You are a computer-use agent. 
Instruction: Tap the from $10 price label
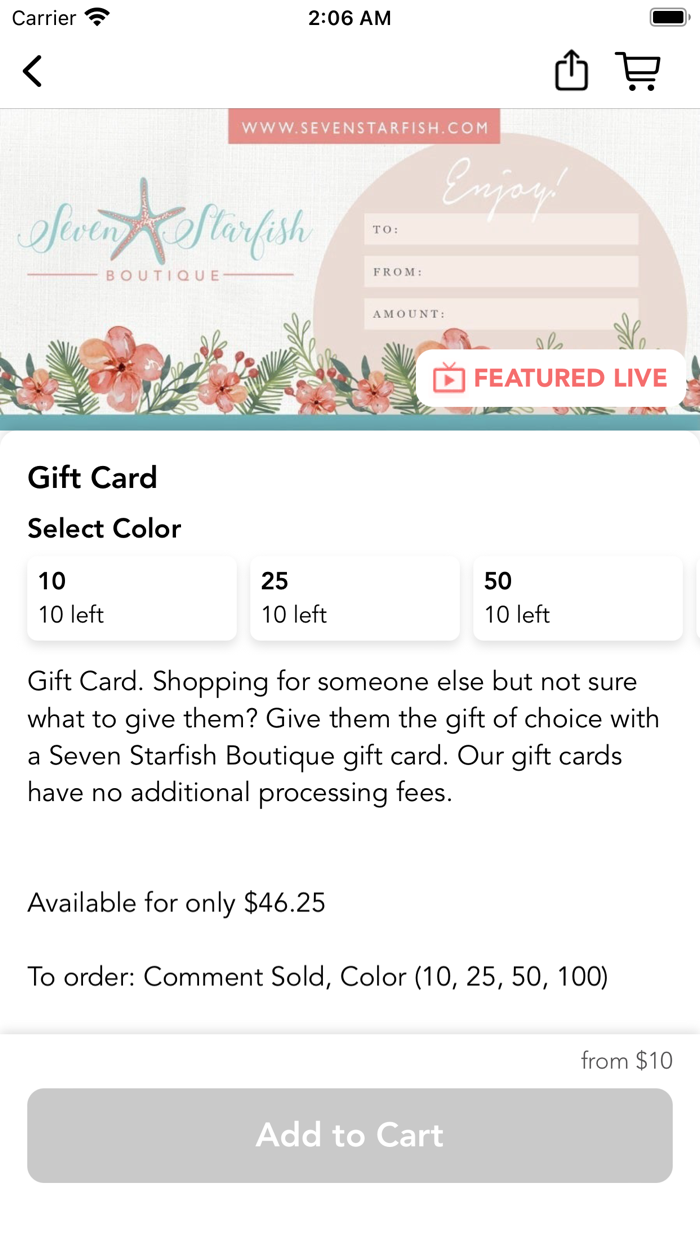627,1061
